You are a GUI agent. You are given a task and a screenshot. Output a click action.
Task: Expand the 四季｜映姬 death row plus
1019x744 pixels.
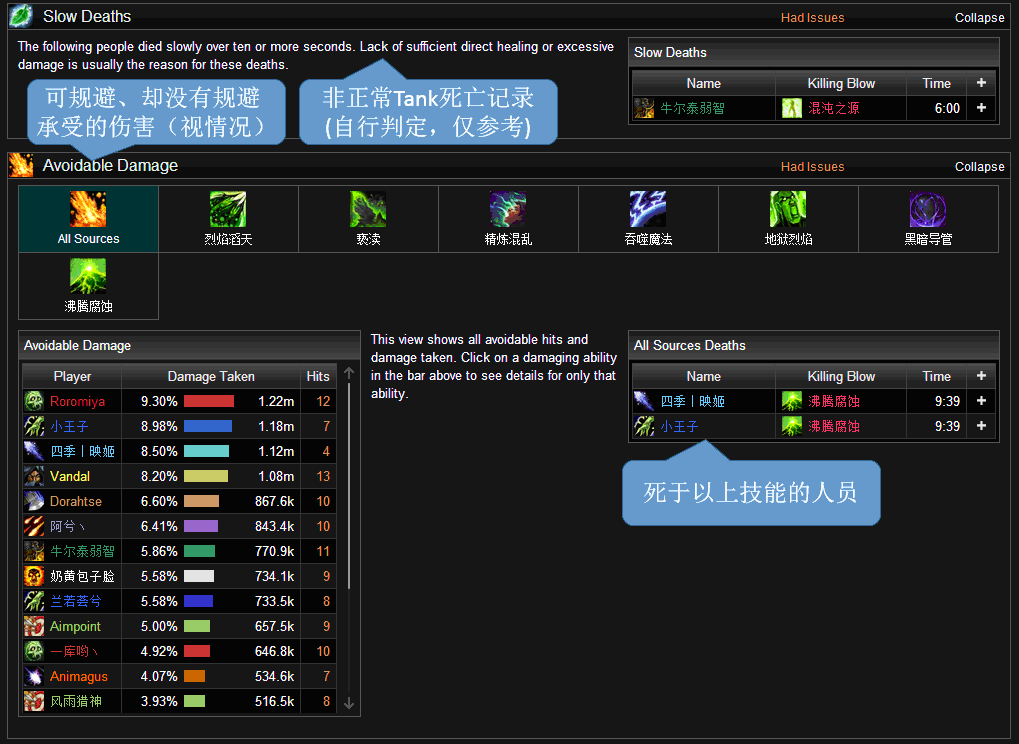pyautogui.click(x=981, y=401)
